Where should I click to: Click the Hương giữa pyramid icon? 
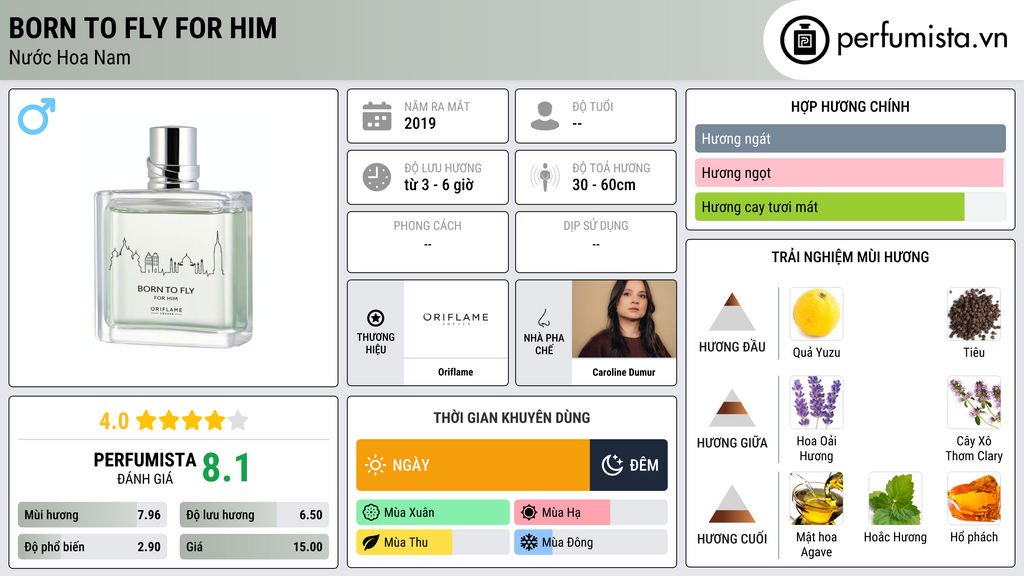click(732, 408)
